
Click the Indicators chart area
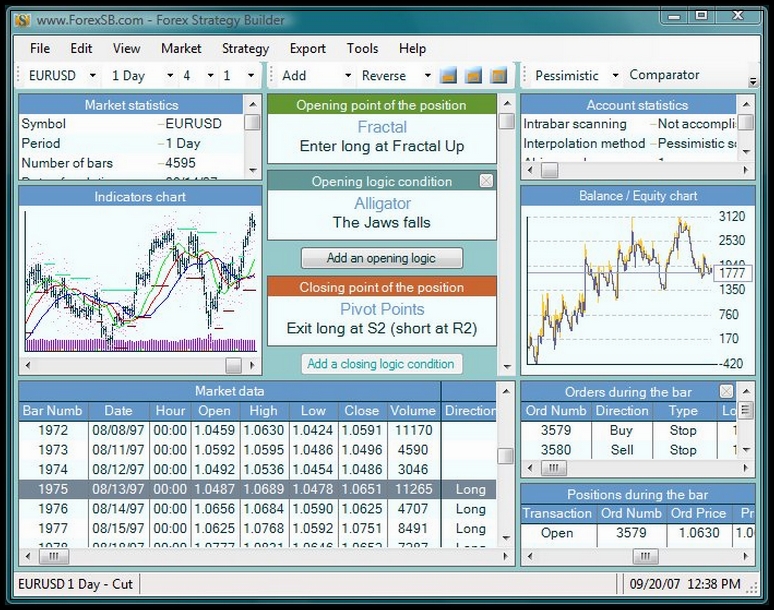140,280
